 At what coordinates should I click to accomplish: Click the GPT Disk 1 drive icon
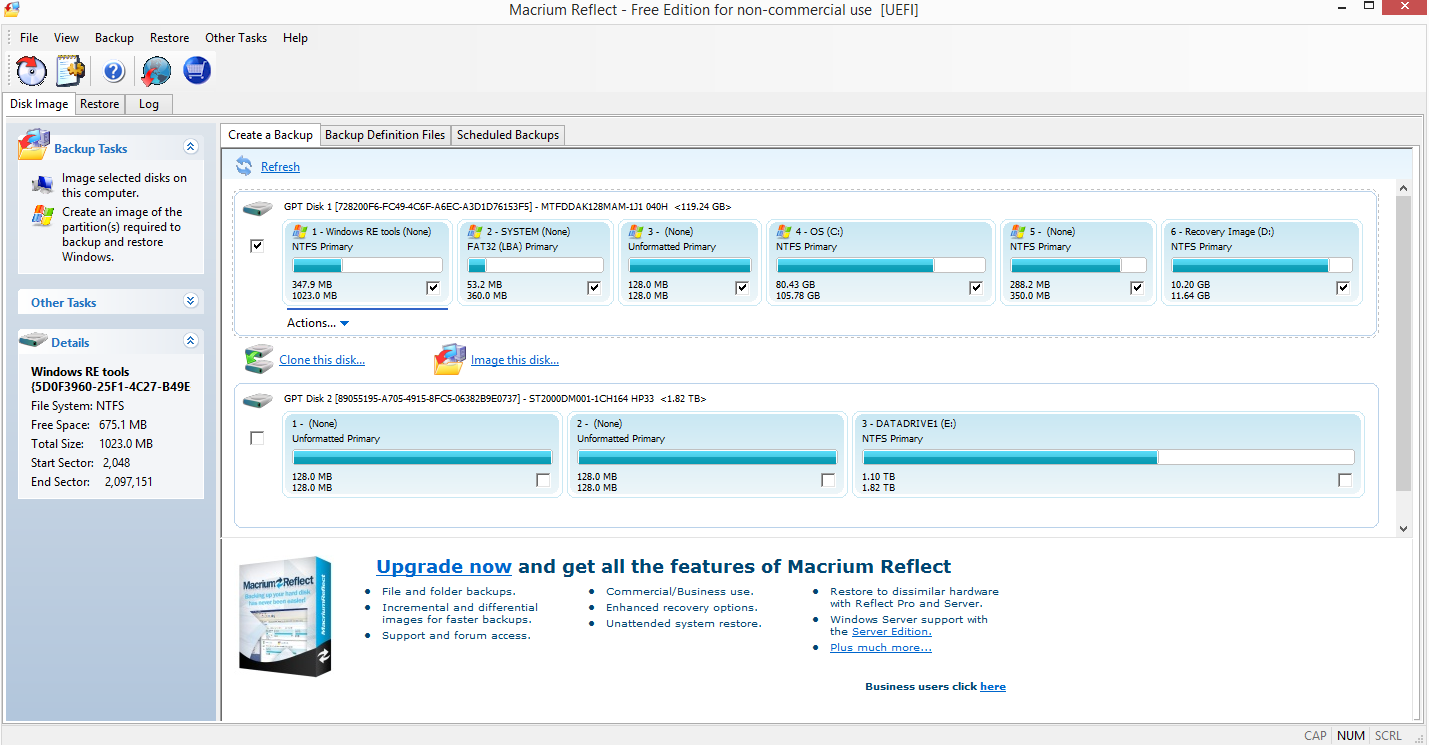click(x=257, y=207)
